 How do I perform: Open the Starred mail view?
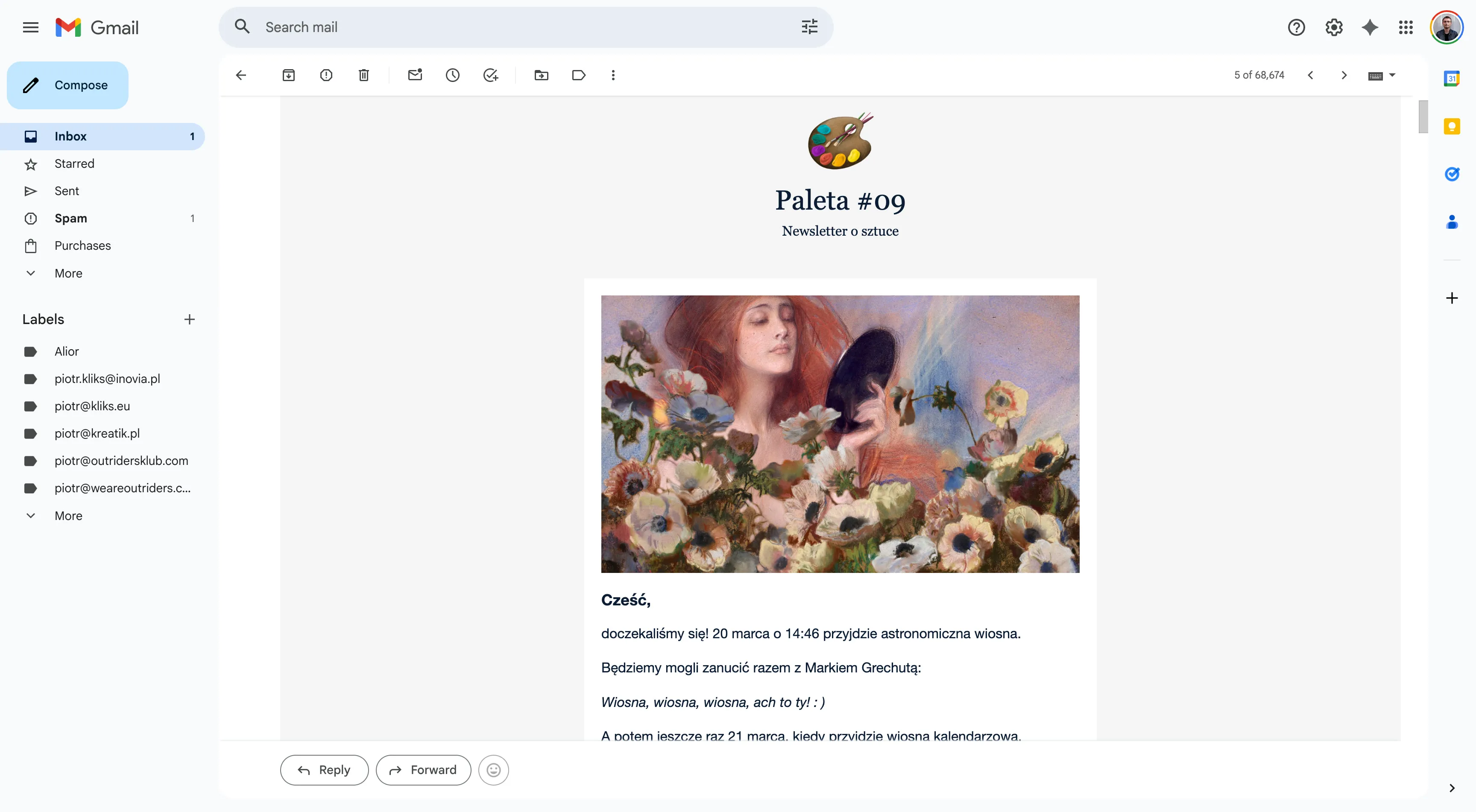[73, 163]
